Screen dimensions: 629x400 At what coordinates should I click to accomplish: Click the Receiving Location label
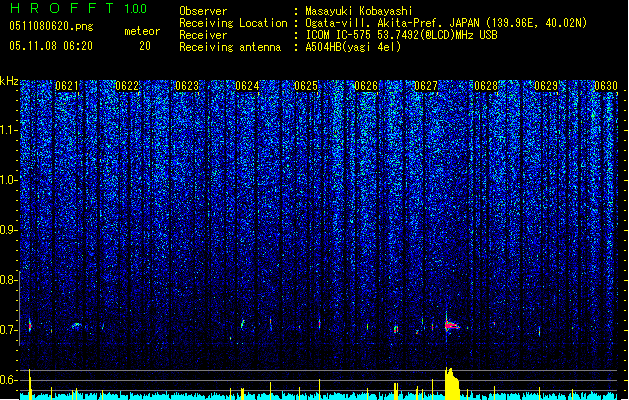coord(233,23)
